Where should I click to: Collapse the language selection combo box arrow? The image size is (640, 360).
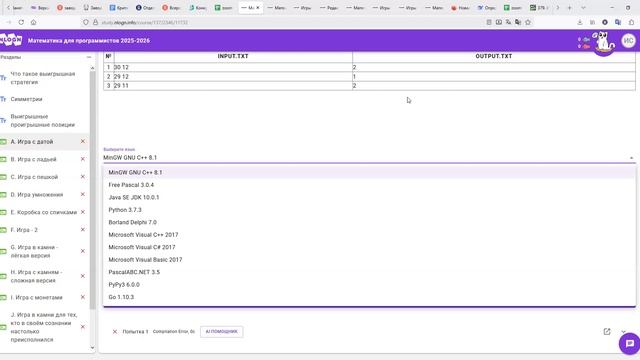[631, 158]
